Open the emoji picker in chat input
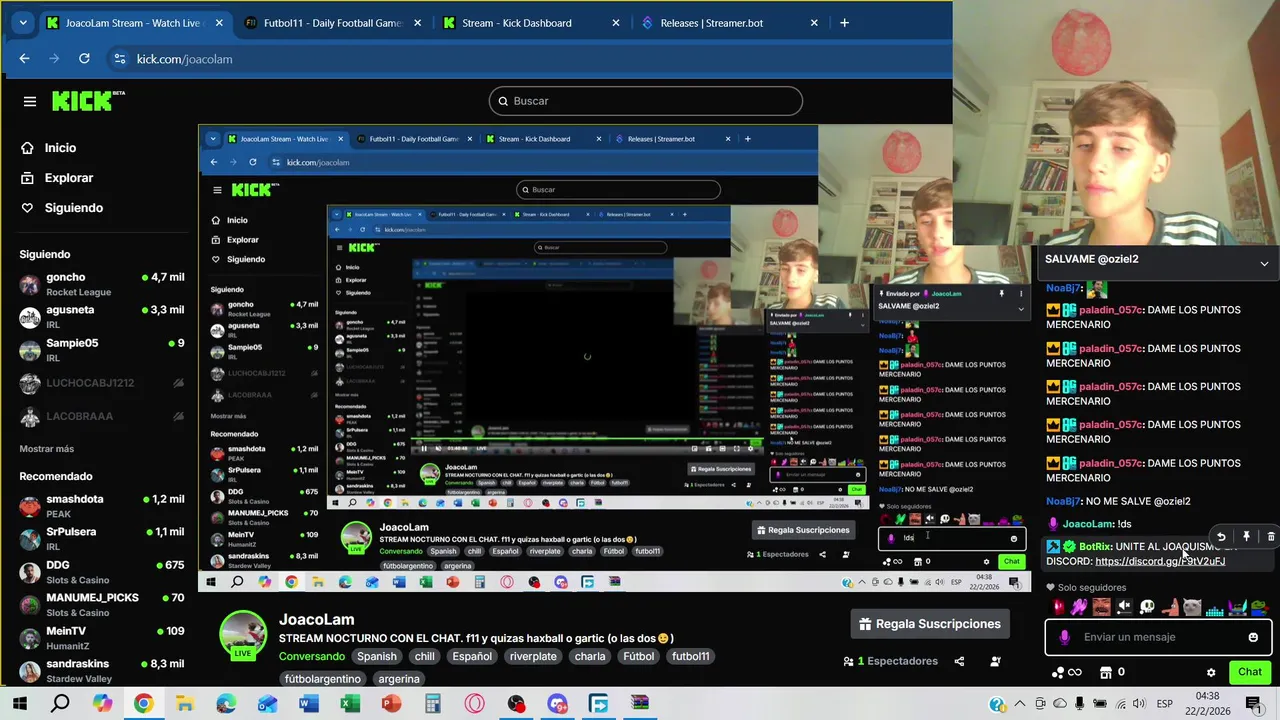This screenshot has height=720, width=1280. click(1253, 637)
